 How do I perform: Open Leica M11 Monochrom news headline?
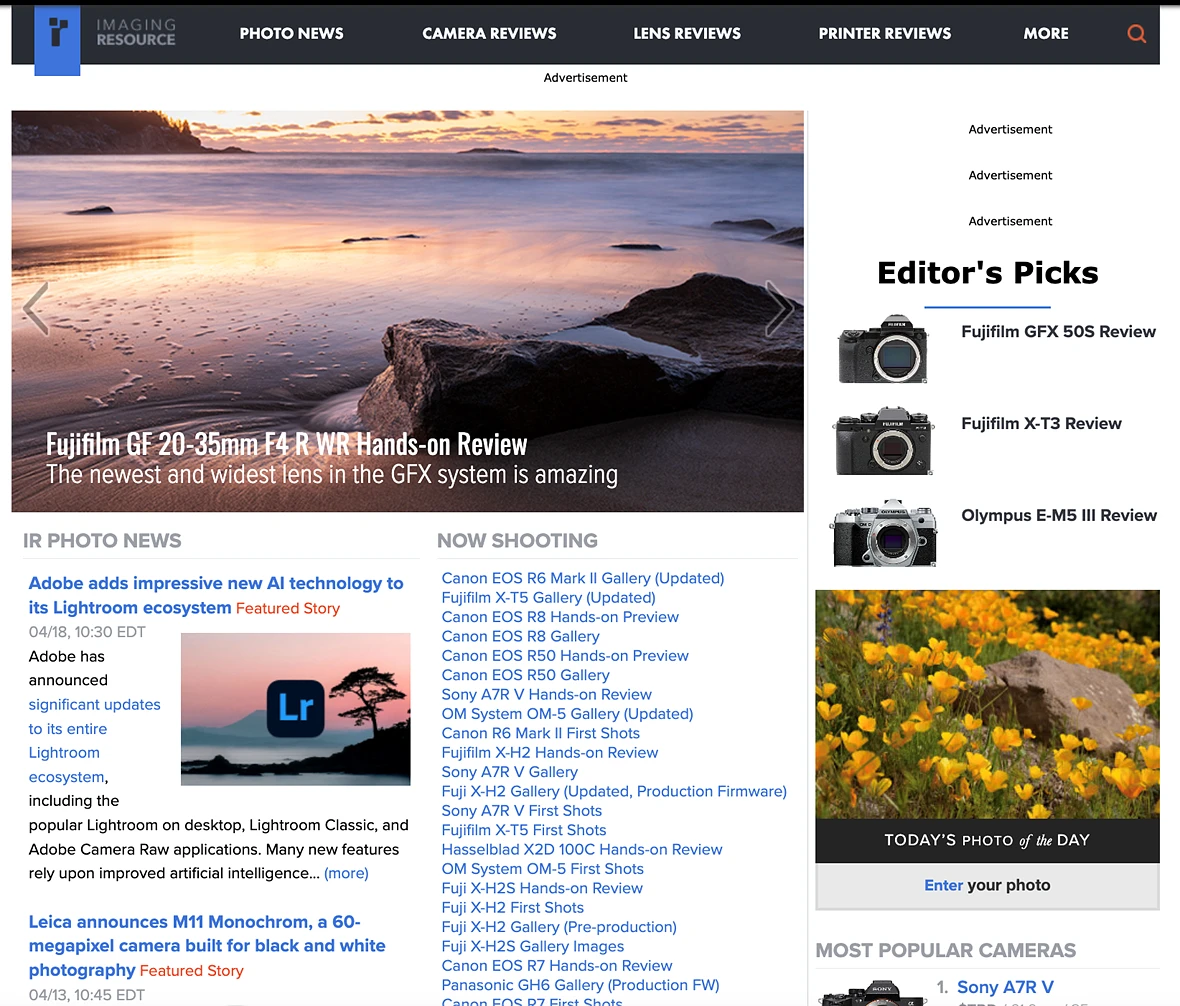tap(207, 946)
